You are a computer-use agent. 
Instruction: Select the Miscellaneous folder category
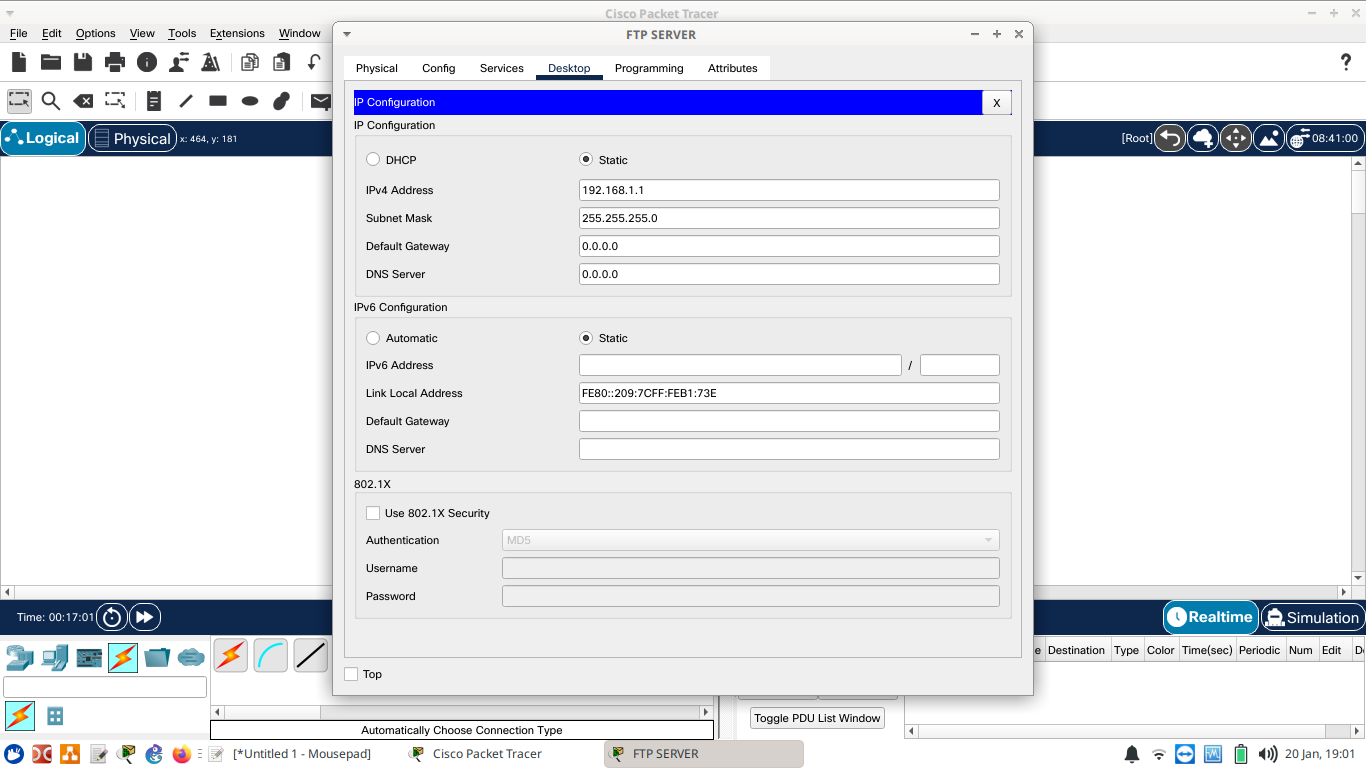[x=157, y=657]
